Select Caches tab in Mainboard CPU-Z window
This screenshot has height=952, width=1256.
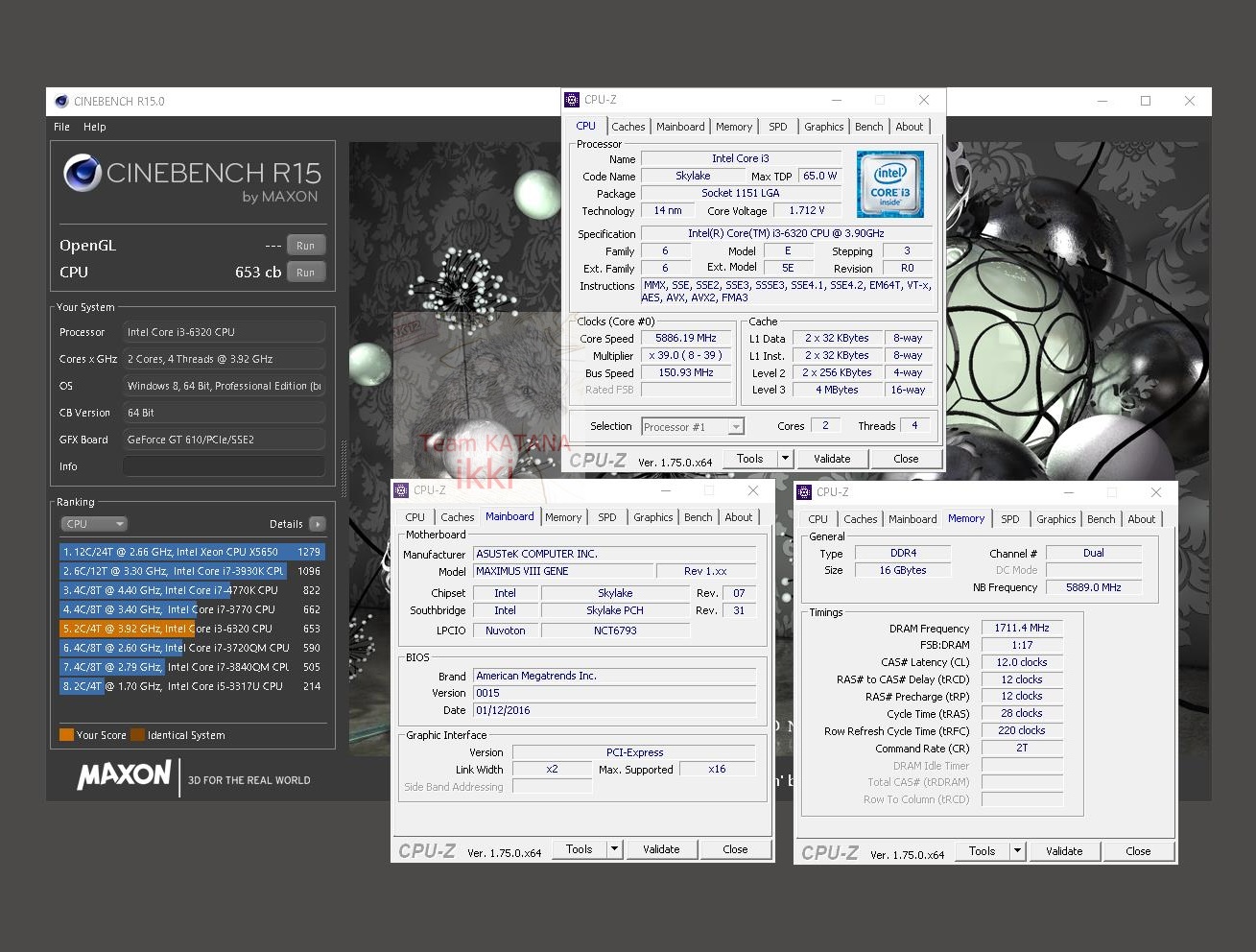pyautogui.click(x=458, y=517)
